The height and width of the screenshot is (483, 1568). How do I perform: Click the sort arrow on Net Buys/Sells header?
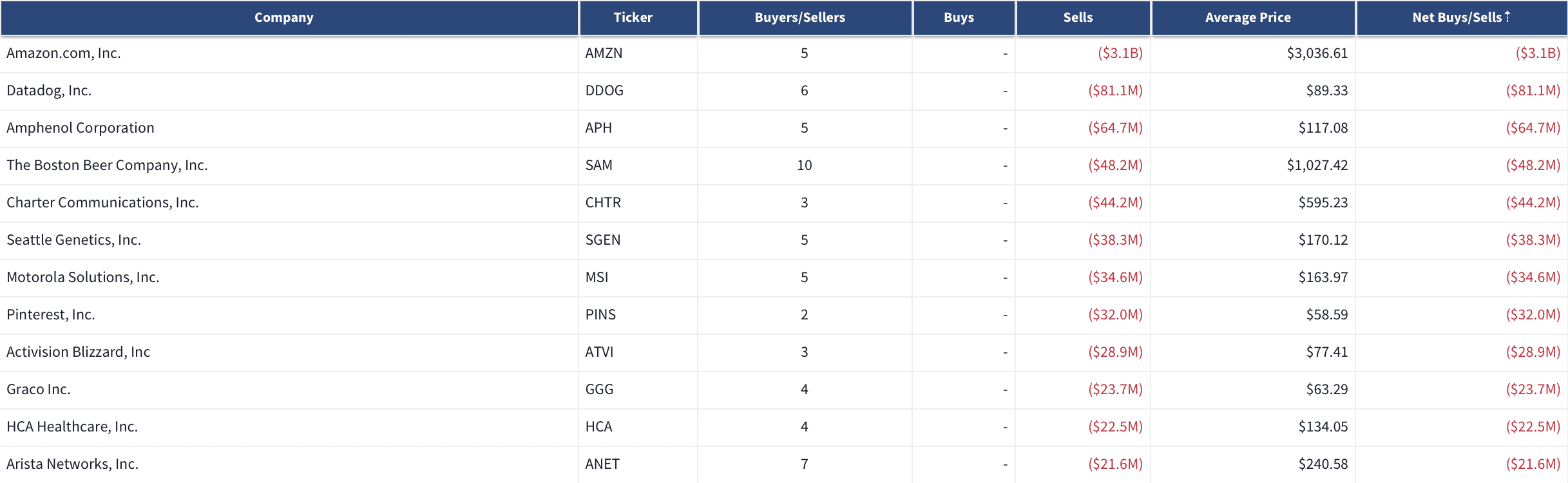coord(1507,17)
